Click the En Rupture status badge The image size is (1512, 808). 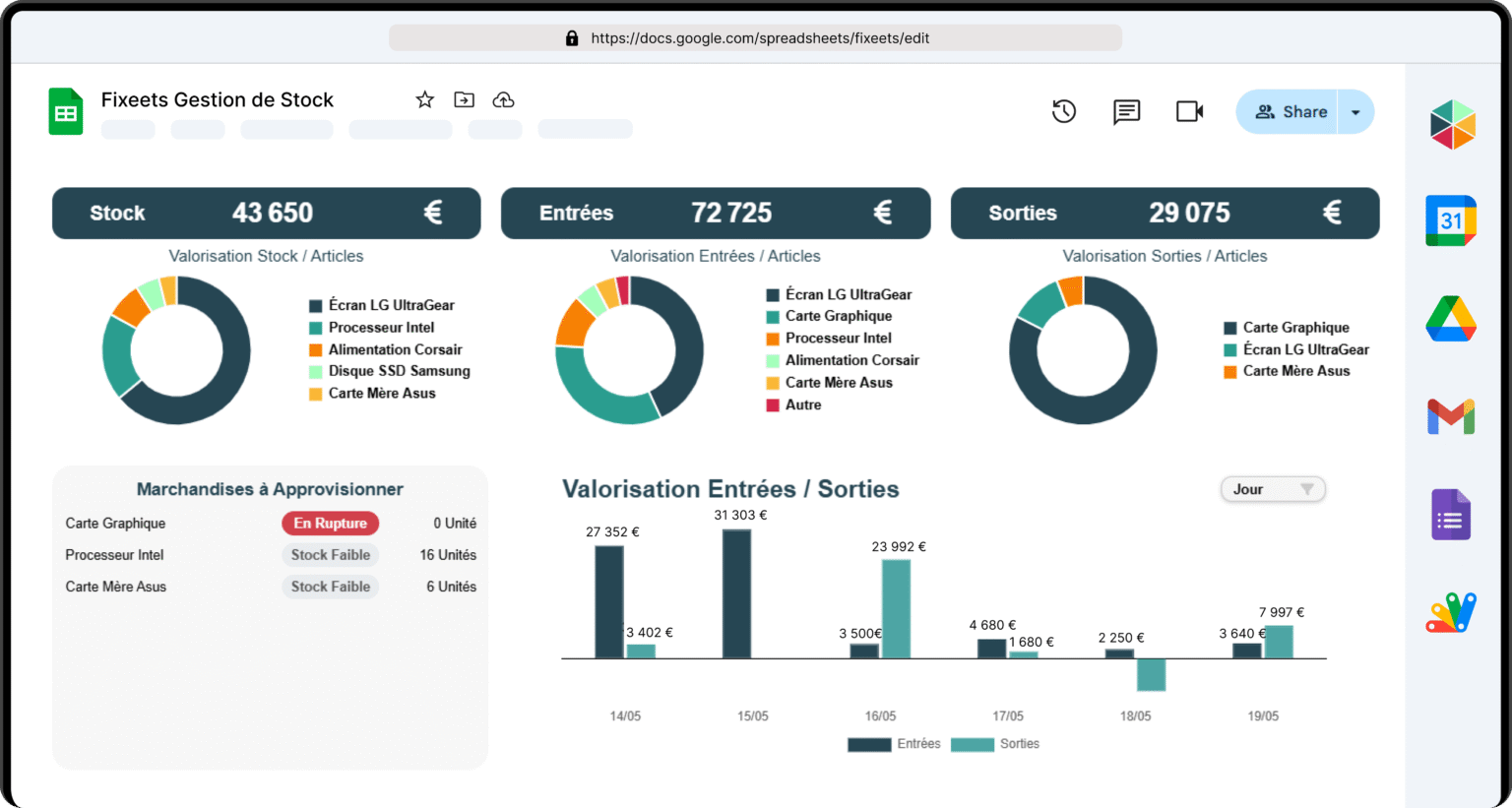pos(330,524)
